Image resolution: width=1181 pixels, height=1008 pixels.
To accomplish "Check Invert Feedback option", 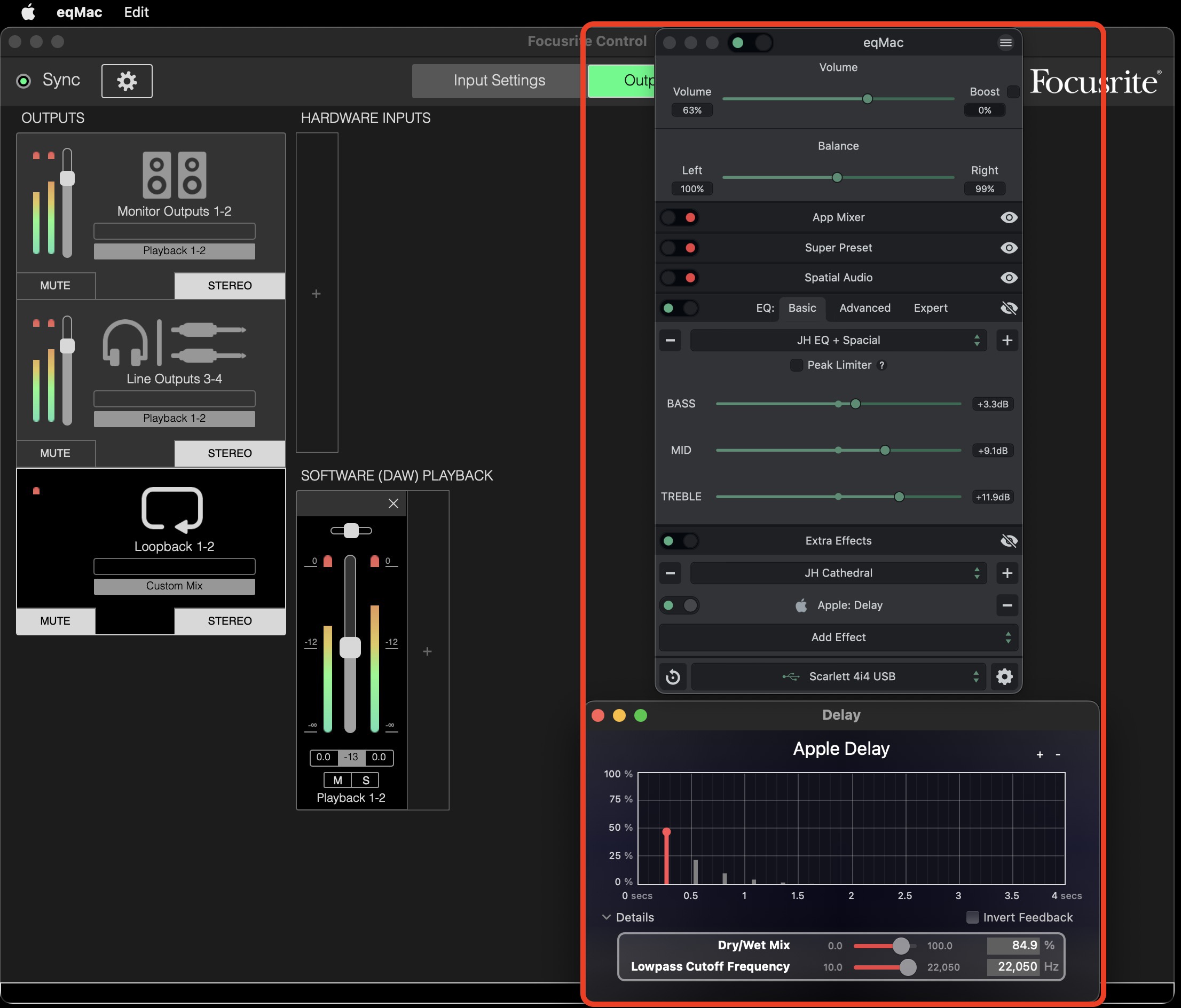I will 972,917.
